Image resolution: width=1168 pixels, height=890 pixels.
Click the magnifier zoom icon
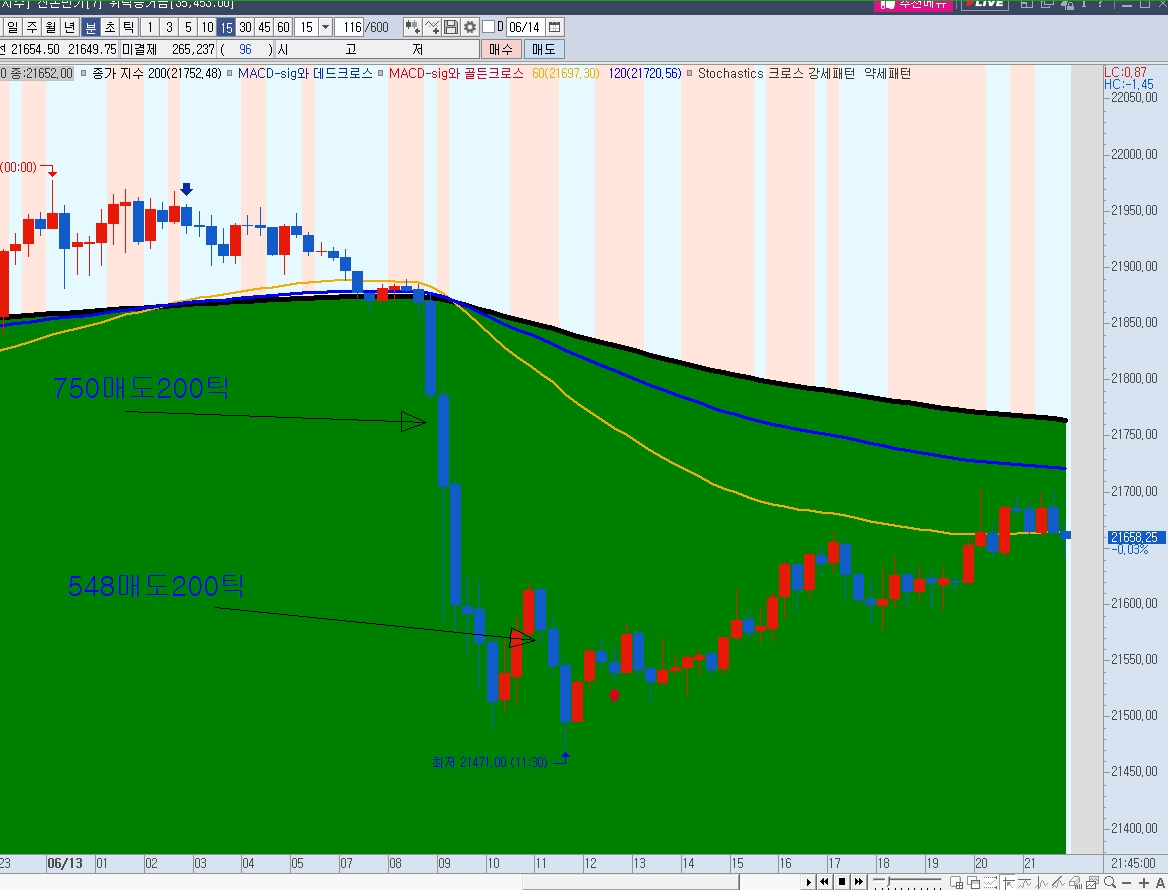(x=1110, y=883)
